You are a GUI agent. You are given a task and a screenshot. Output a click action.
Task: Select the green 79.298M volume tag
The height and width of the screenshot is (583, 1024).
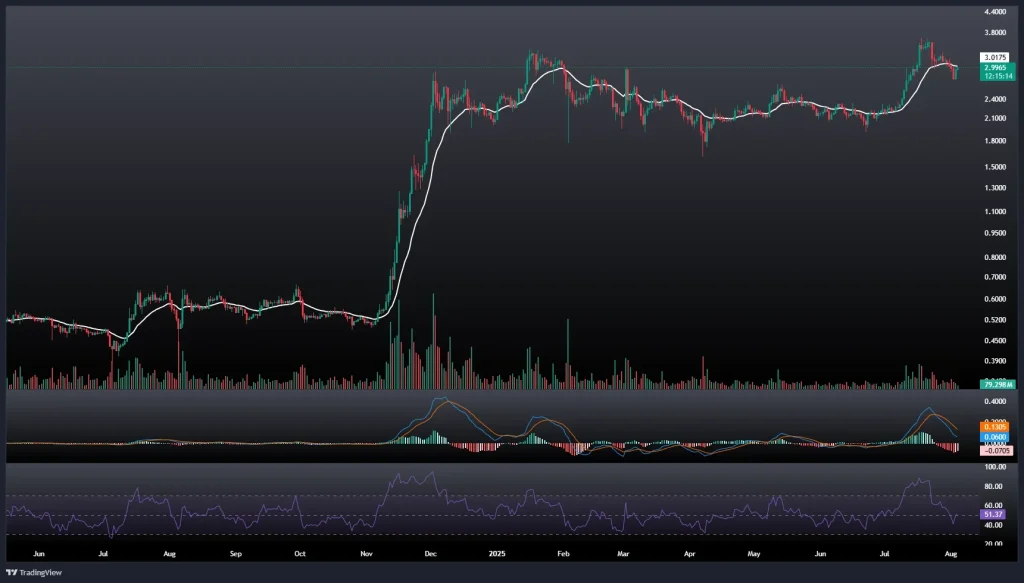tap(971, 384)
